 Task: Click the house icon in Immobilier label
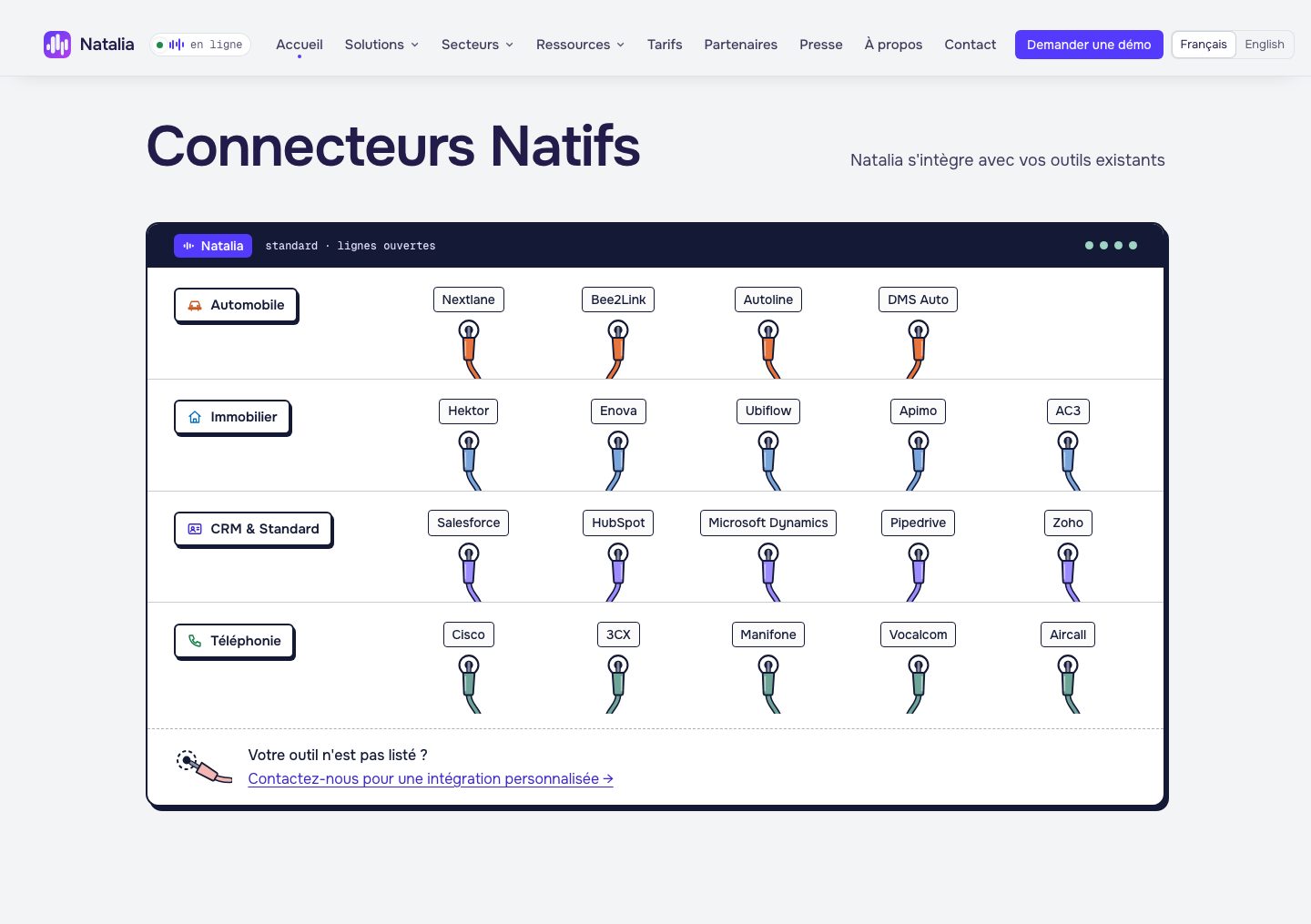tap(195, 417)
